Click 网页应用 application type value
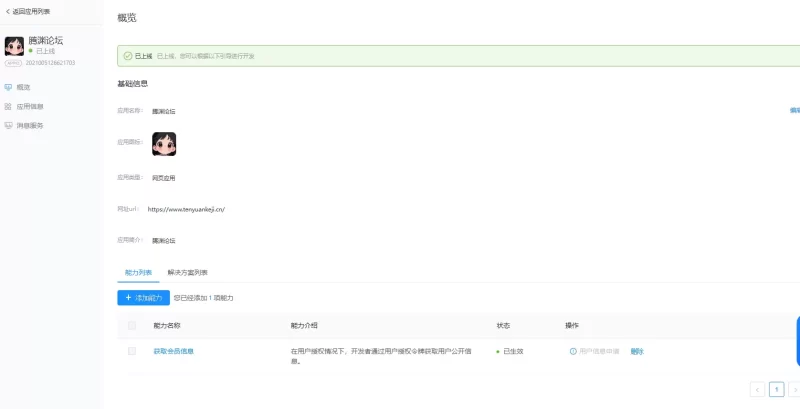This screenshot has width=800, height=409. click(x=163, y=178)
